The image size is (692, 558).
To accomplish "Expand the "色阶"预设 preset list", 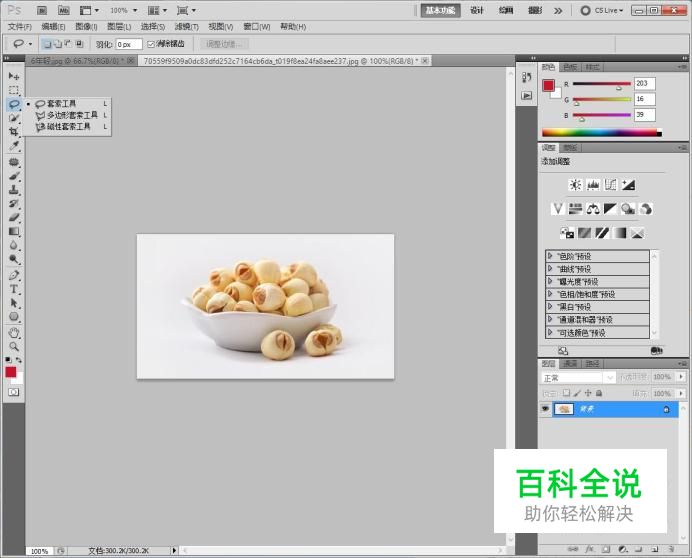I will [x=551, y=256].
